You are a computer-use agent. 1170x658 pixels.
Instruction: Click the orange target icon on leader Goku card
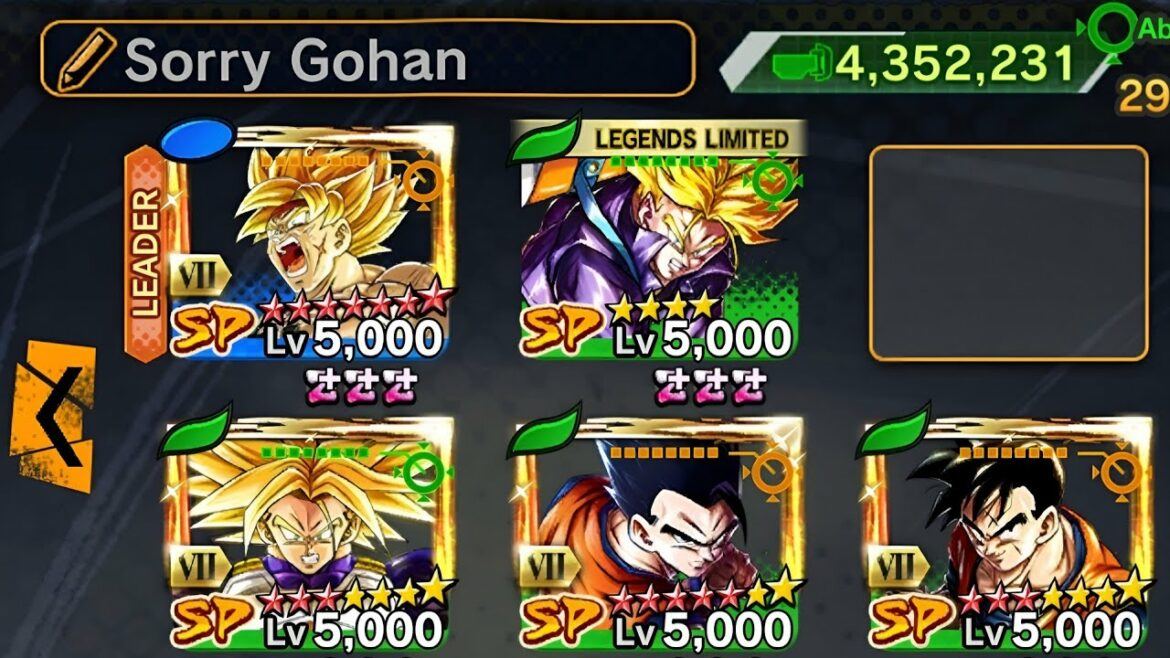coord(422,180)
